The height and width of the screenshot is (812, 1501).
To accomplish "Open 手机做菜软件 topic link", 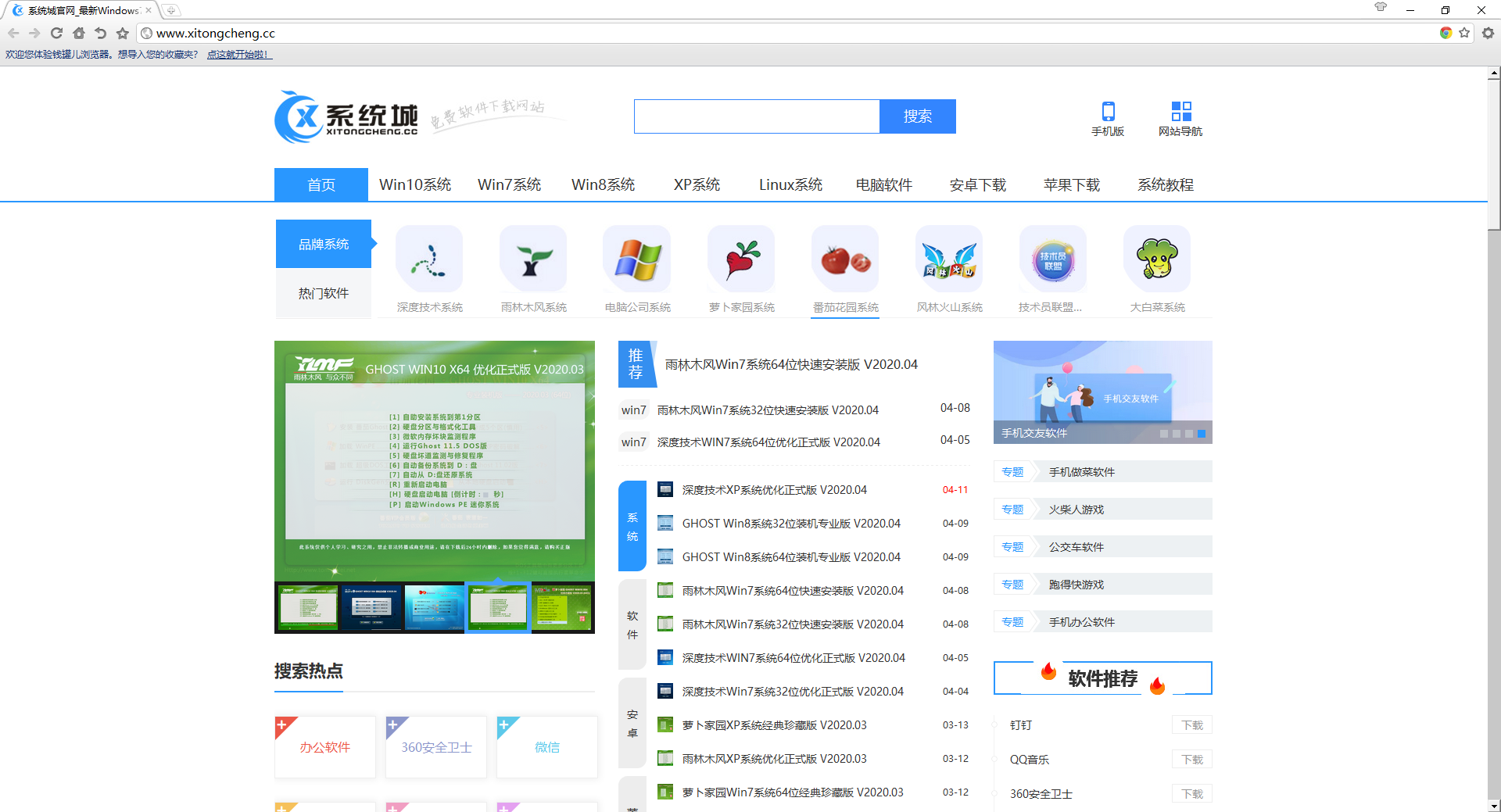I will coord(1082,472).
